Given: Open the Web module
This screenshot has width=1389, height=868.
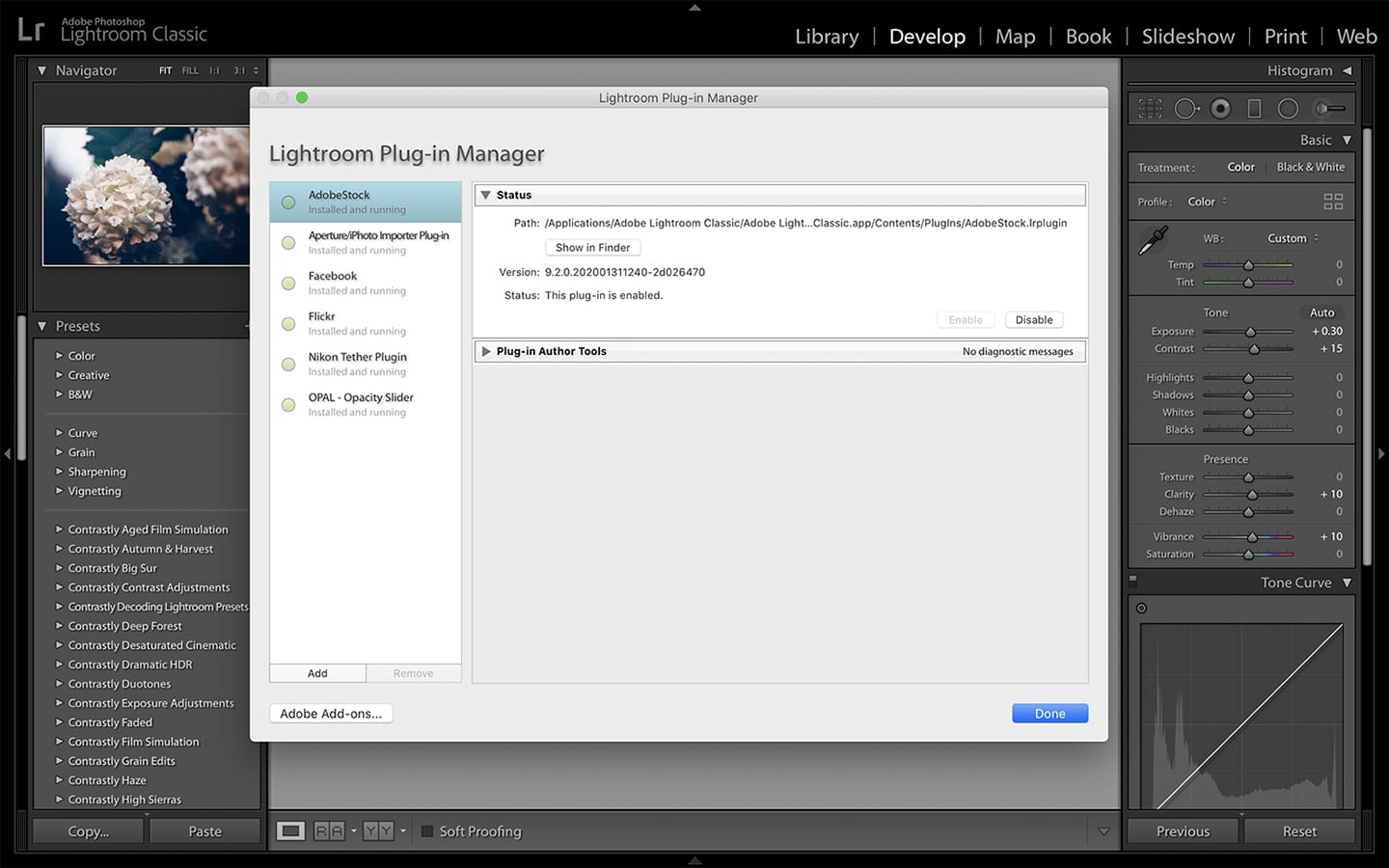Looking at the screenshot, I should point(1356,37).
